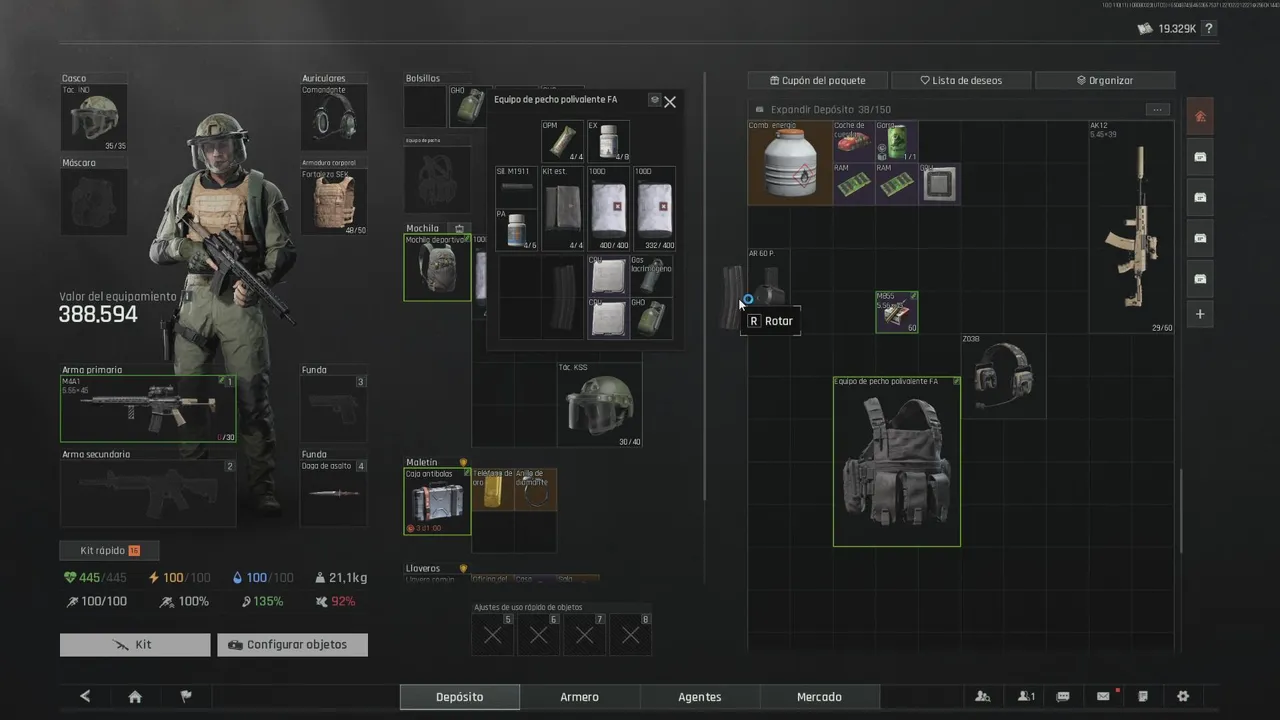
Task: Click quick-use slot number 8
Action: pyautogui.click(x=630, y=634)
